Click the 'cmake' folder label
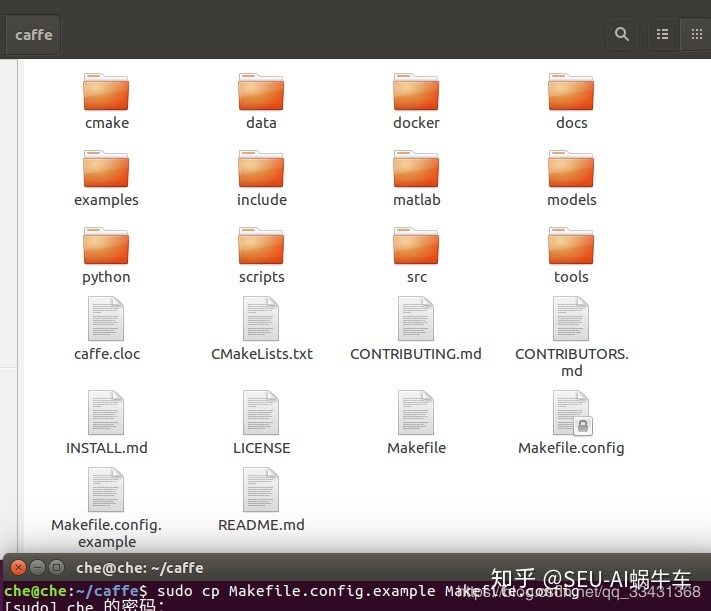The height and width of the screenshot is (611, 711). 107,123
